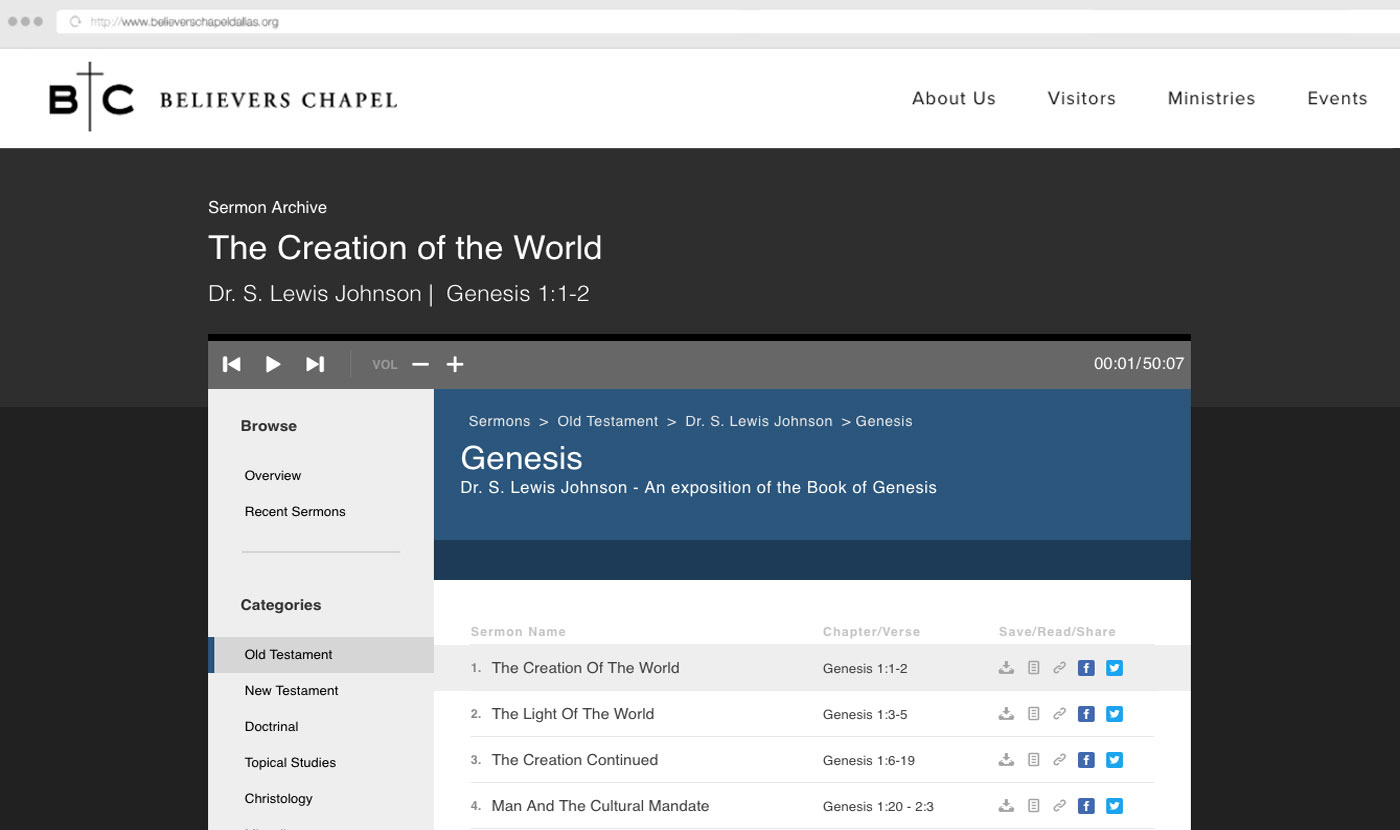The image size is (1400, 830).
Task: Share The Creation Of The World on Twitter
Action: click(1114, 668)
